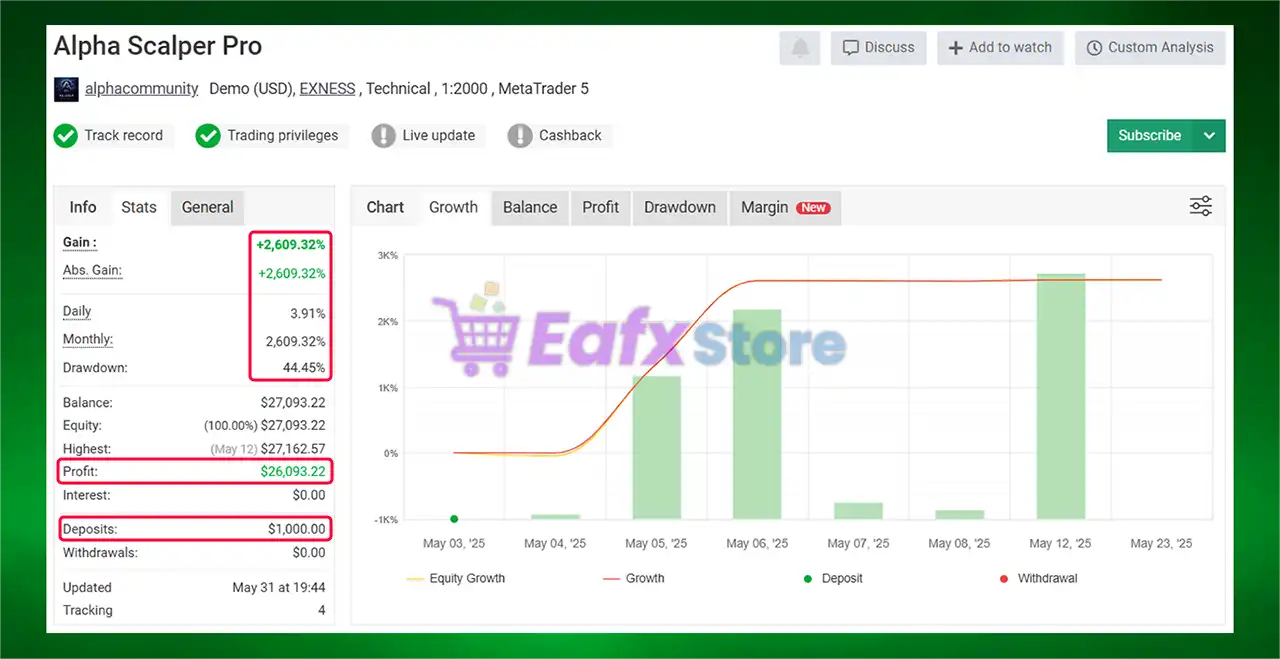This screenshot has height=659, width=1280.
Task: Open the Margin tab marked New
Action: tap(785, 207)
